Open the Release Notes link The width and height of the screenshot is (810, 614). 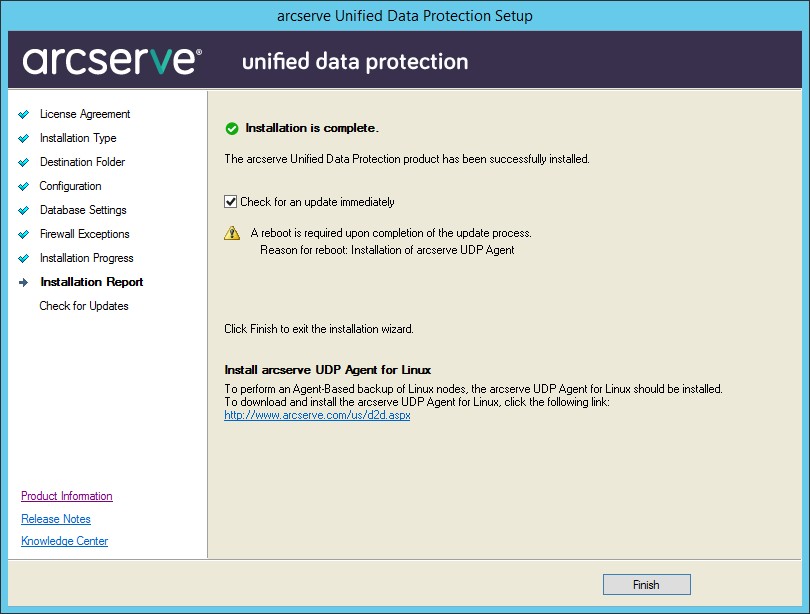pos(56,518)
